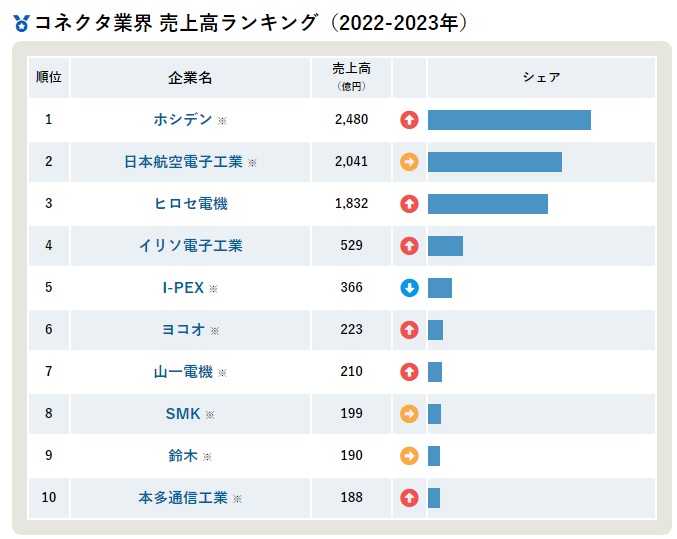Click the ※ mark next to SMK
This screenshot has height=539, width=677.
coord(210,415)
